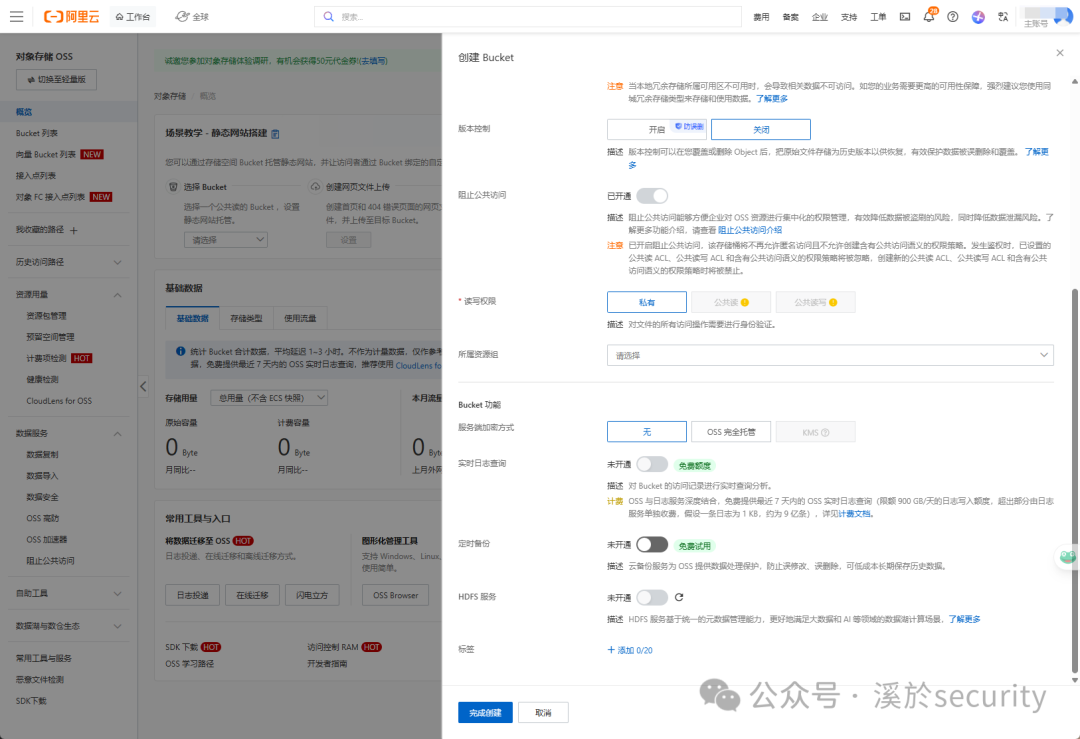This screenshot has height=739, width=1080.
Task: Refresh HDFS 服务 status with circular arrow icon
Action: [677, 597]
